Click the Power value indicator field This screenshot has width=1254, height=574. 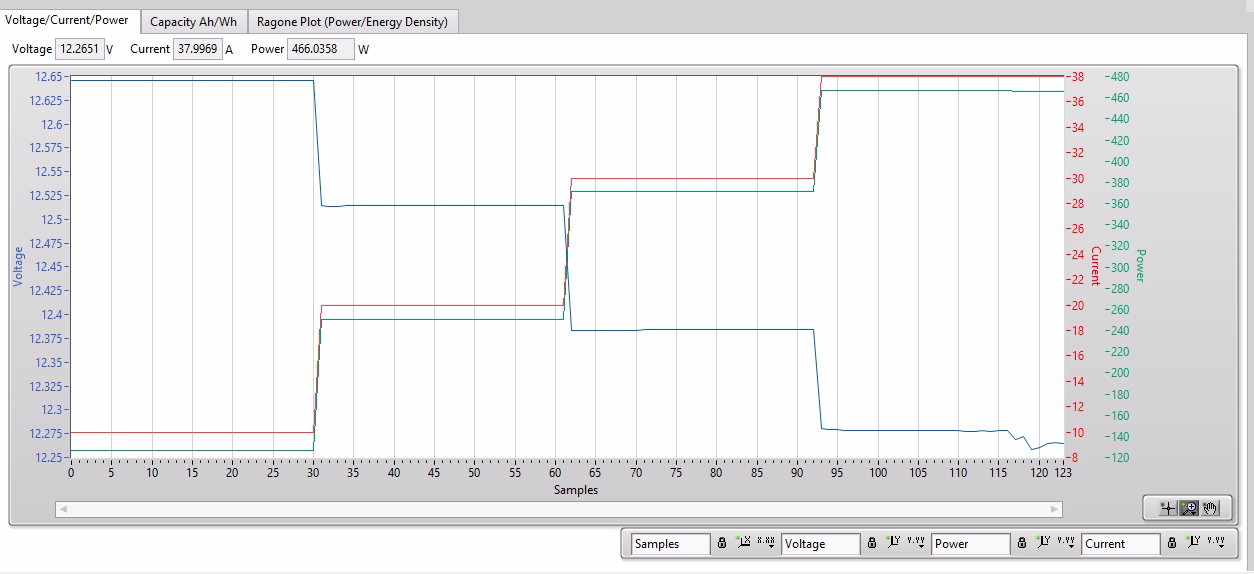point(320,49)
